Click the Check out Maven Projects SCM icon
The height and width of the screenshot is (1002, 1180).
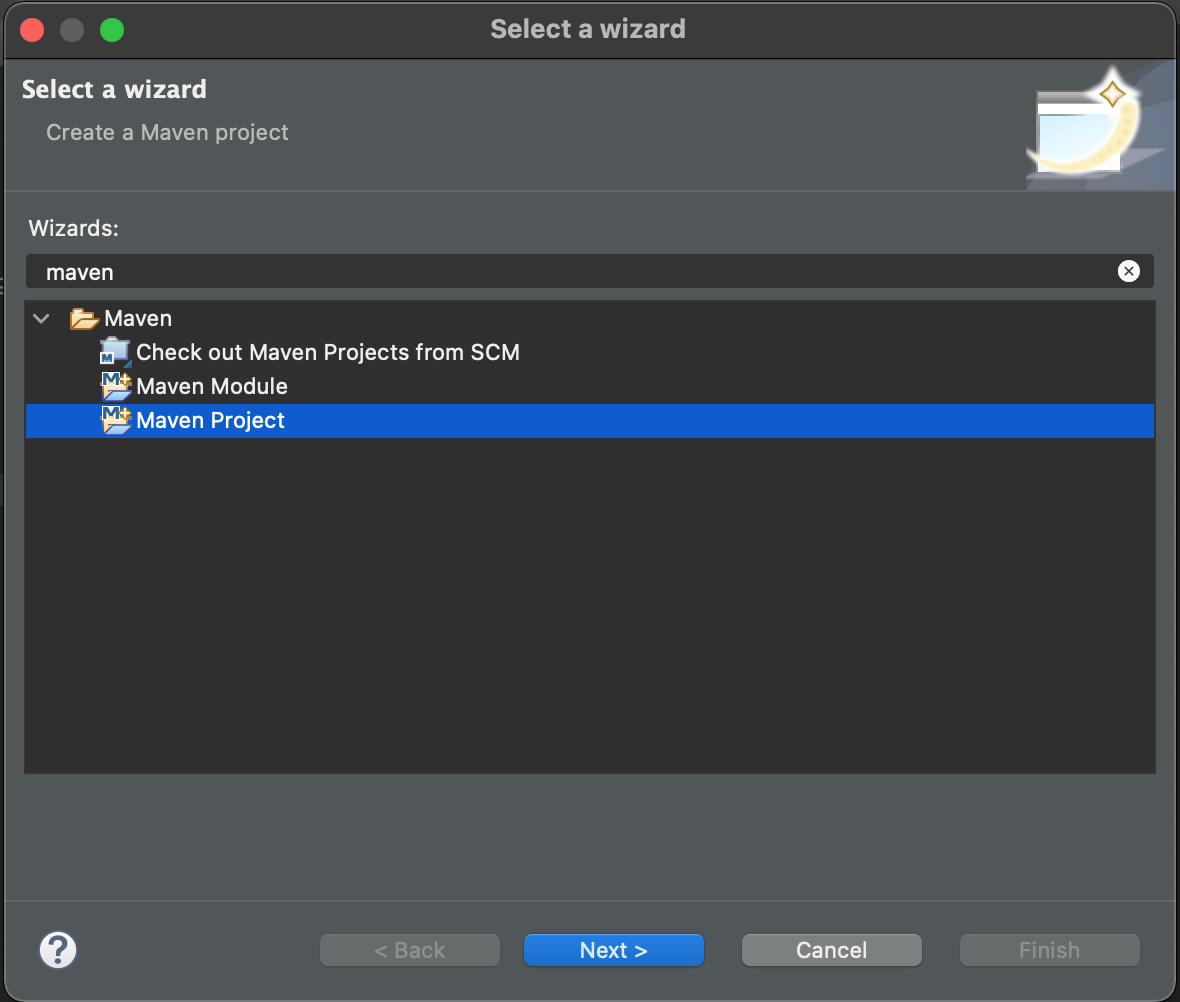(x=116, y=352)
